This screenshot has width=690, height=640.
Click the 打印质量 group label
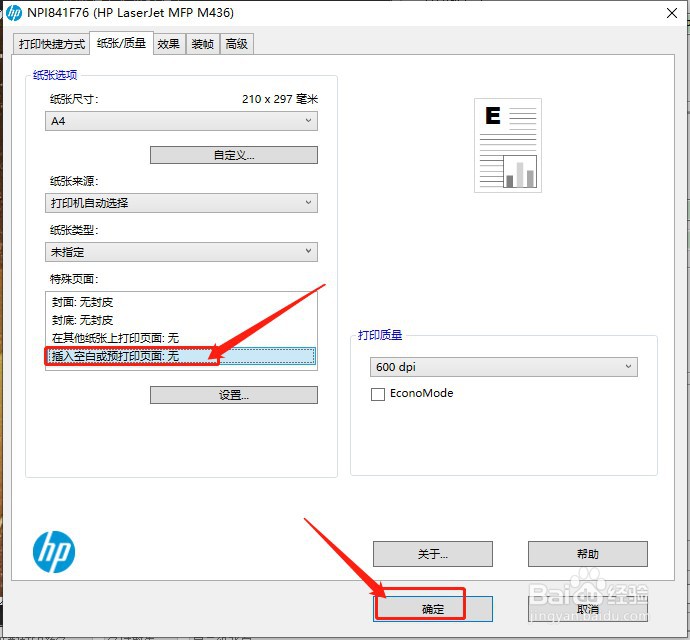tap(380, 335)
